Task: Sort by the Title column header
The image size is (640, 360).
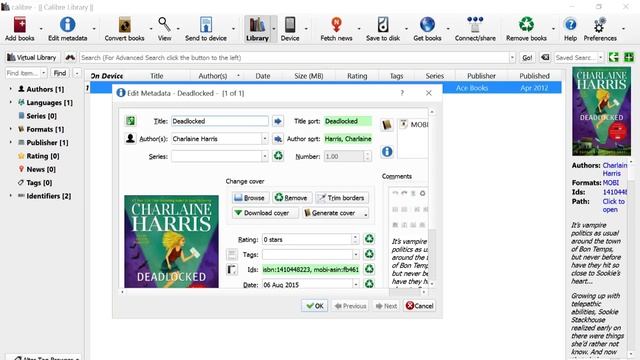Action: 157,76
